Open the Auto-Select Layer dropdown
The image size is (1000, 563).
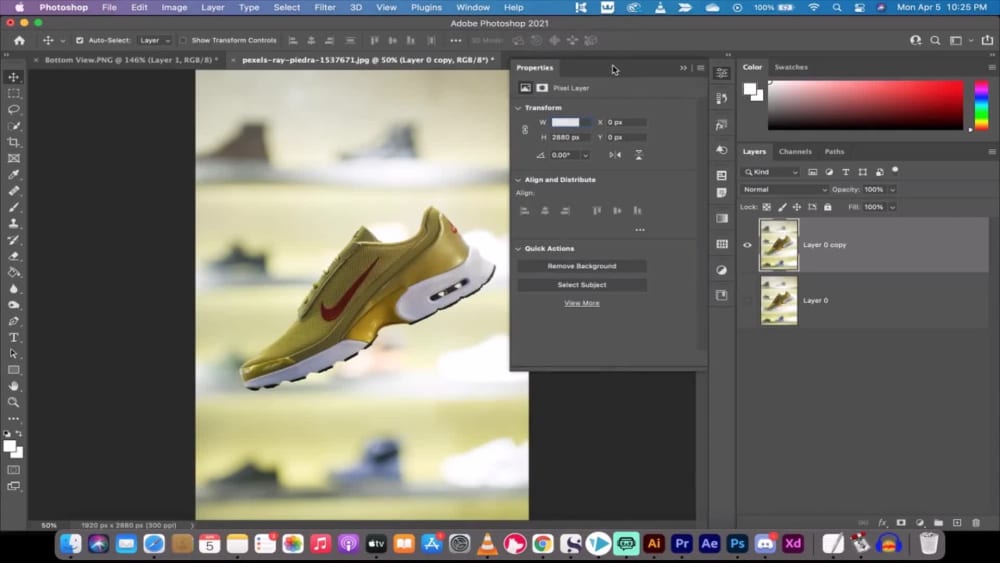click(155, 40)
